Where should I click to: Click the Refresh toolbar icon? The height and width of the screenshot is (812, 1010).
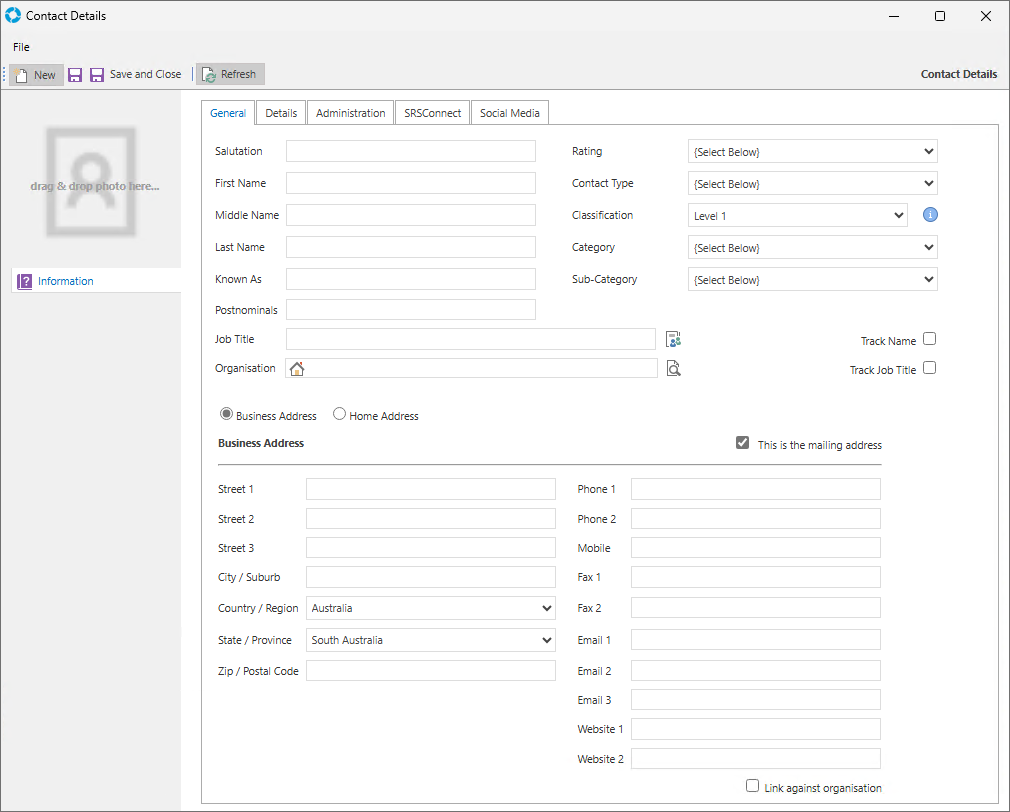(x=209, y=75)
